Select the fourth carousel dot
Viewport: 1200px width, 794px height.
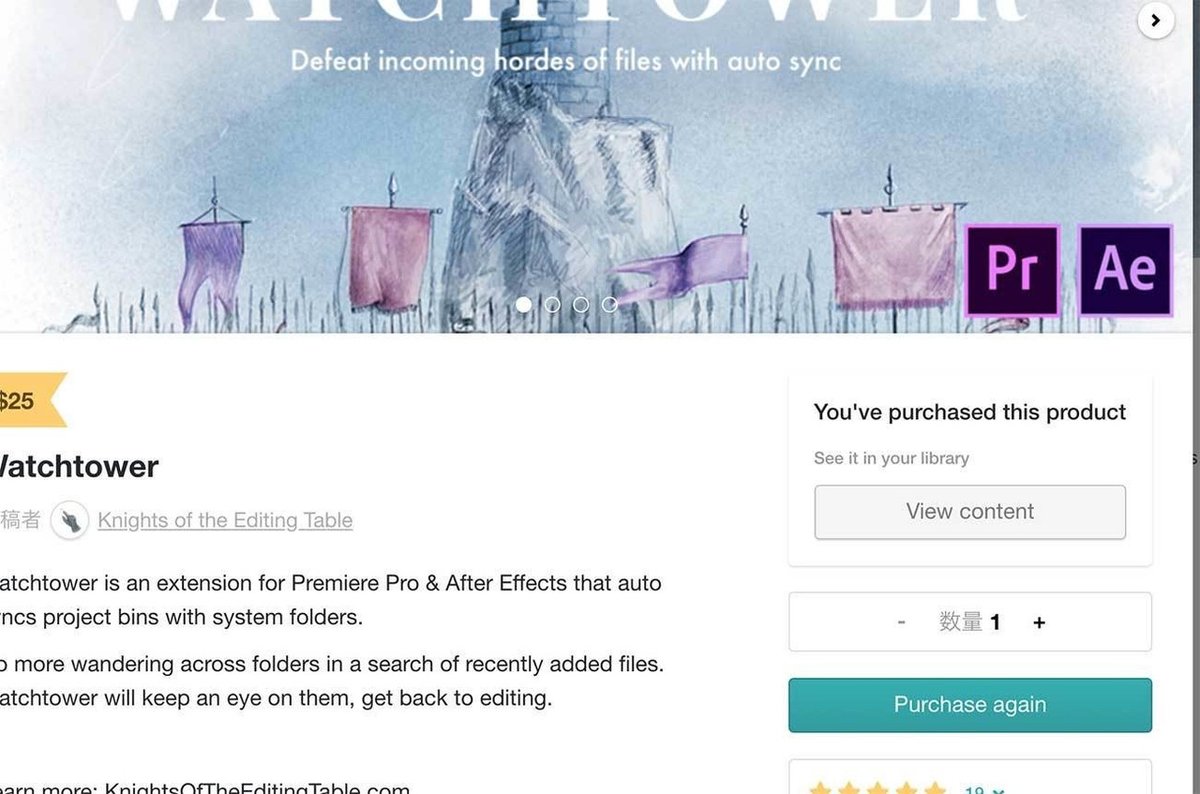pos(609,304)
